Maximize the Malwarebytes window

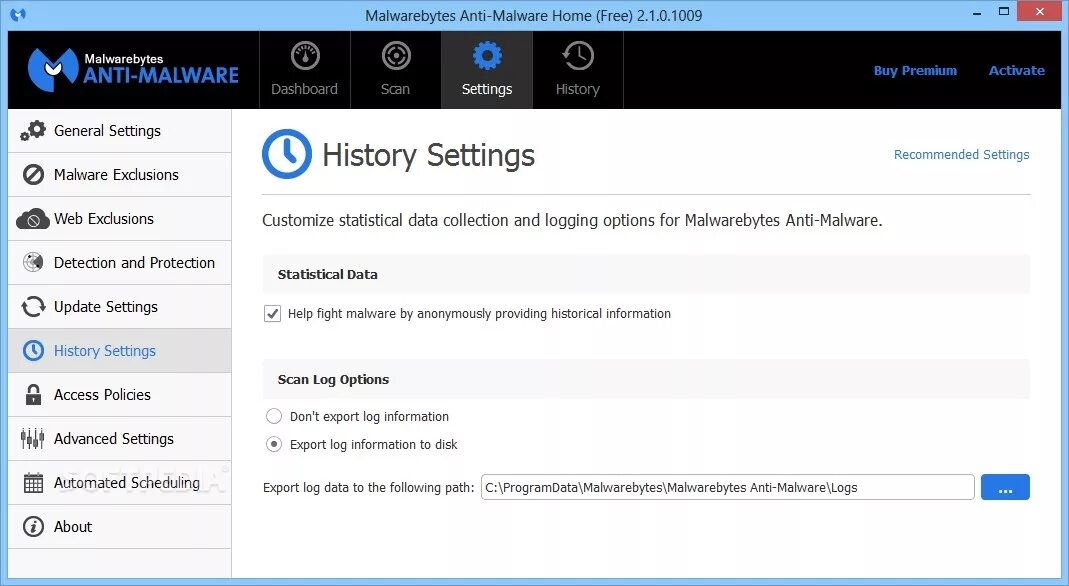pos(1004,12)
